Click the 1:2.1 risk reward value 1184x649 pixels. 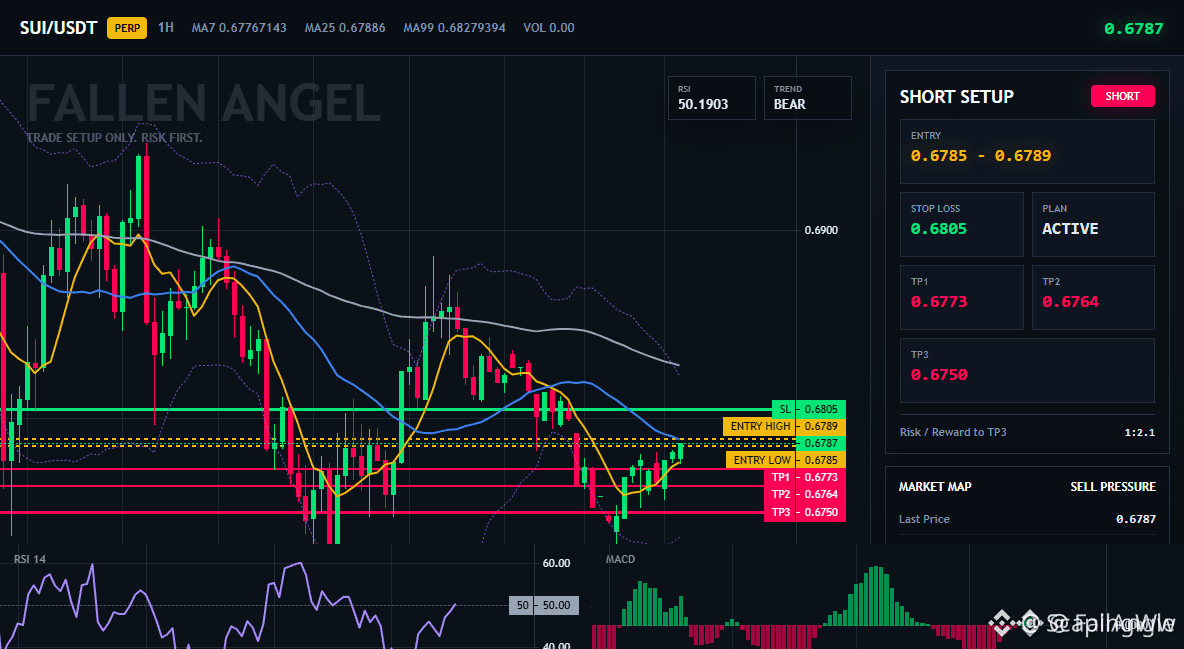click(x=1139, y=433)
